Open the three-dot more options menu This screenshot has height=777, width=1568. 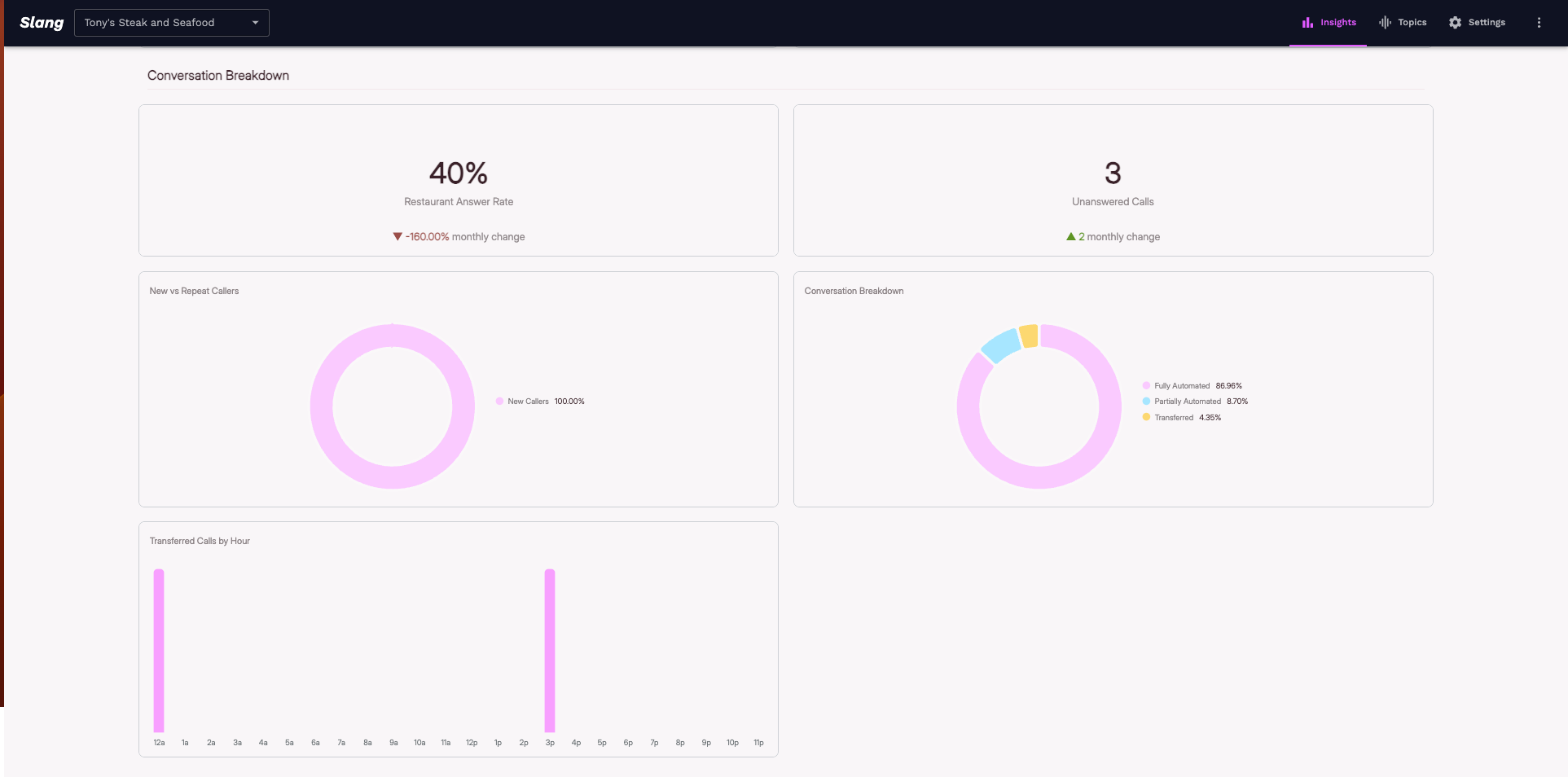click(x=1539, y=23)
